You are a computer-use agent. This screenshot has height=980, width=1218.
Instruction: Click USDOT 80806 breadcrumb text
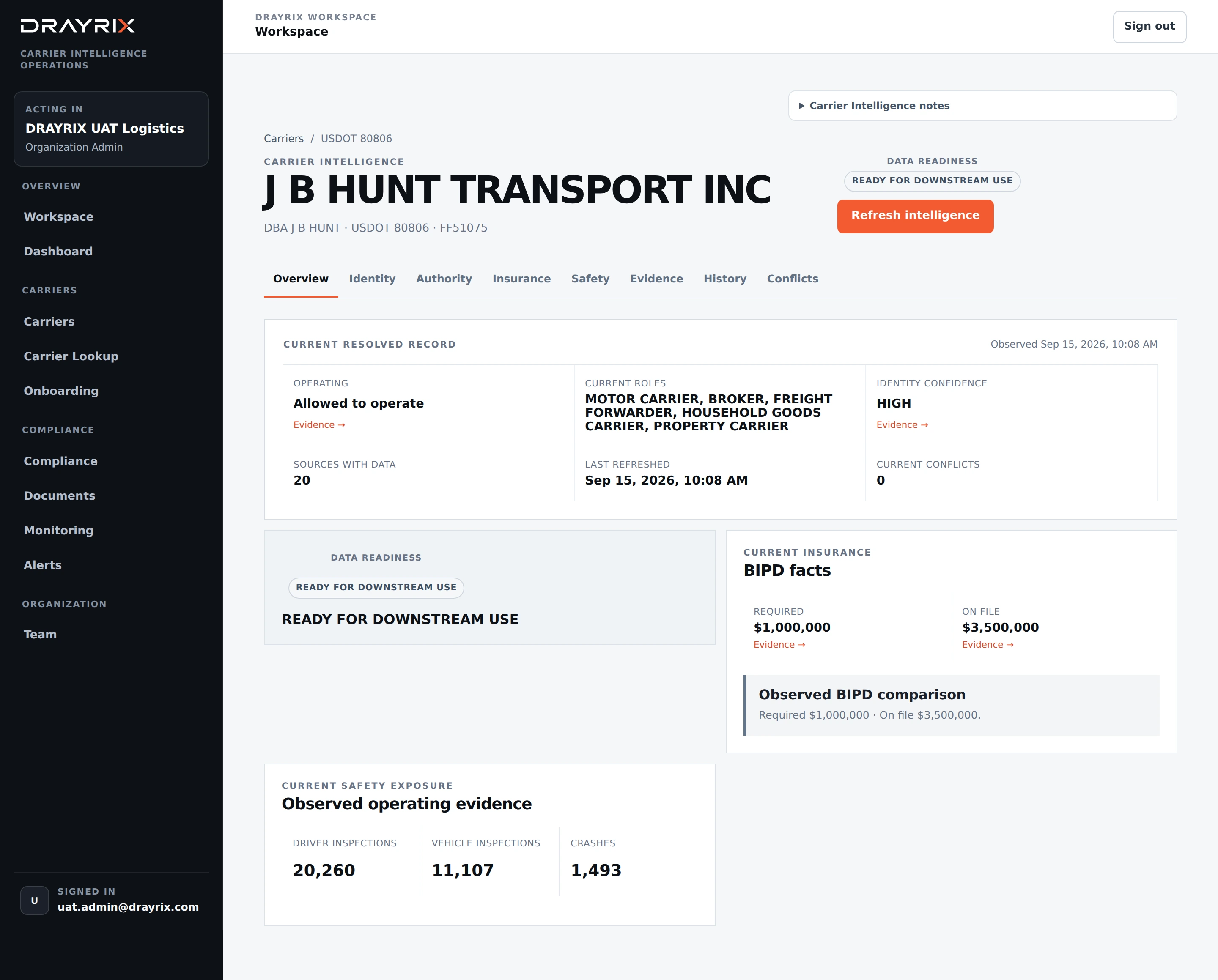pos(357,139)
